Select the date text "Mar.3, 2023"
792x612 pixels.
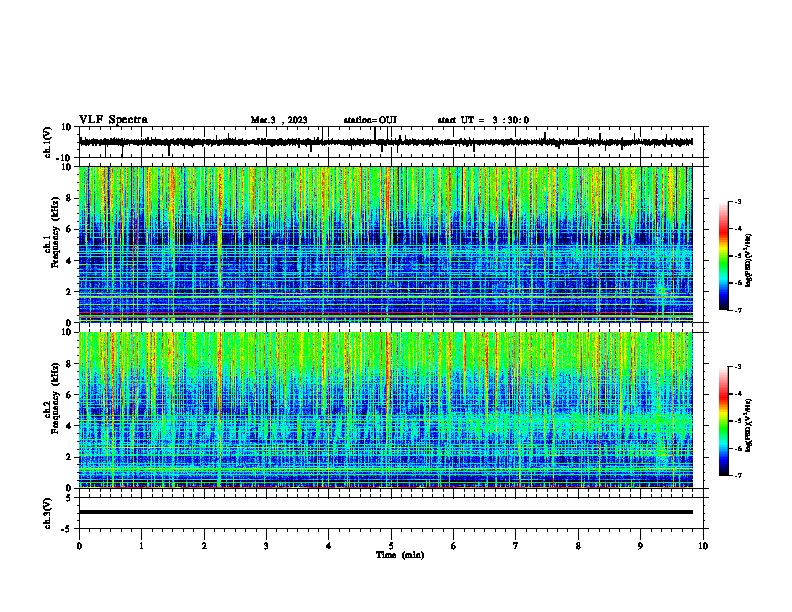click(x=279, y=120)
